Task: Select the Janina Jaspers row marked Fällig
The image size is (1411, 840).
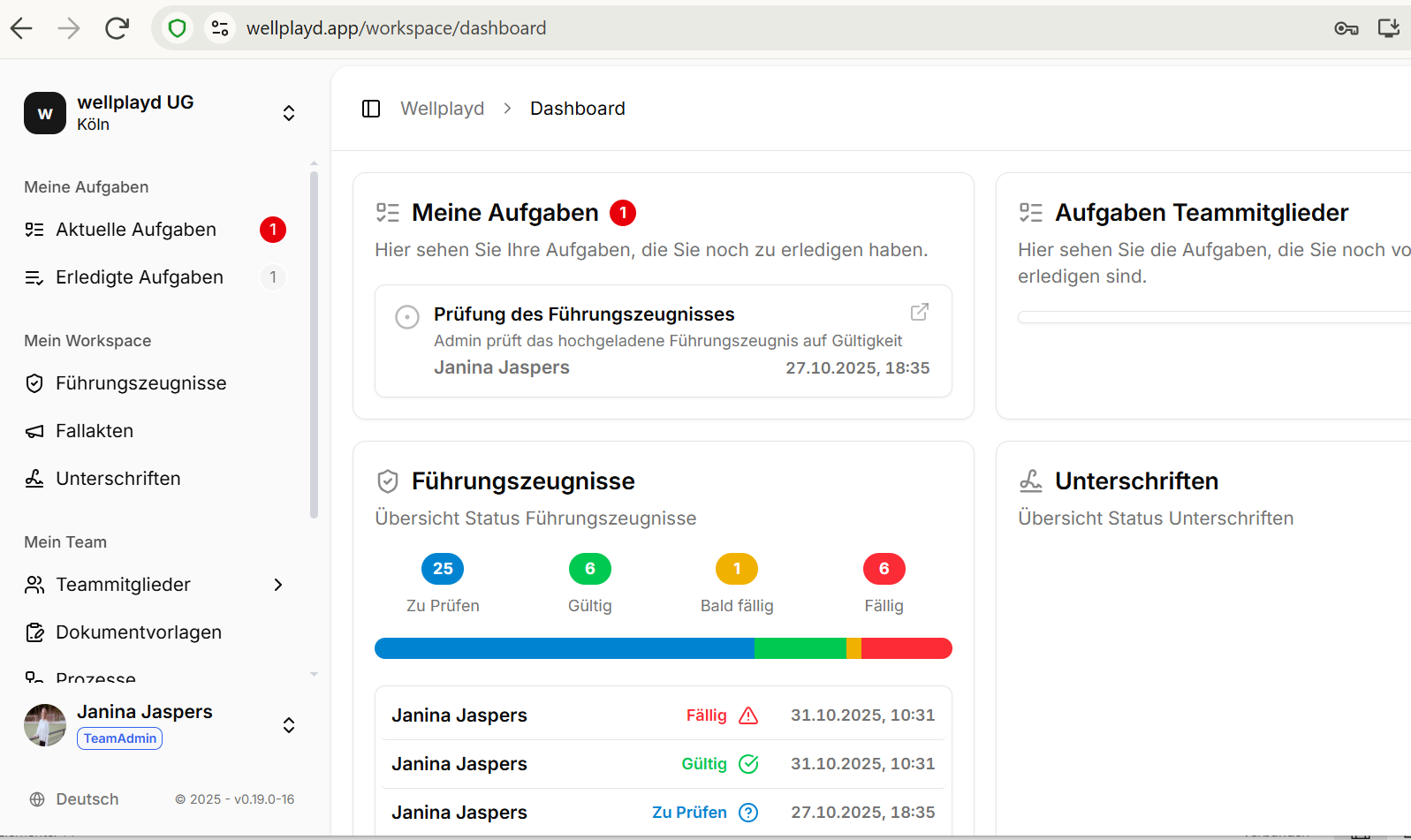Action: coord(664,715)
